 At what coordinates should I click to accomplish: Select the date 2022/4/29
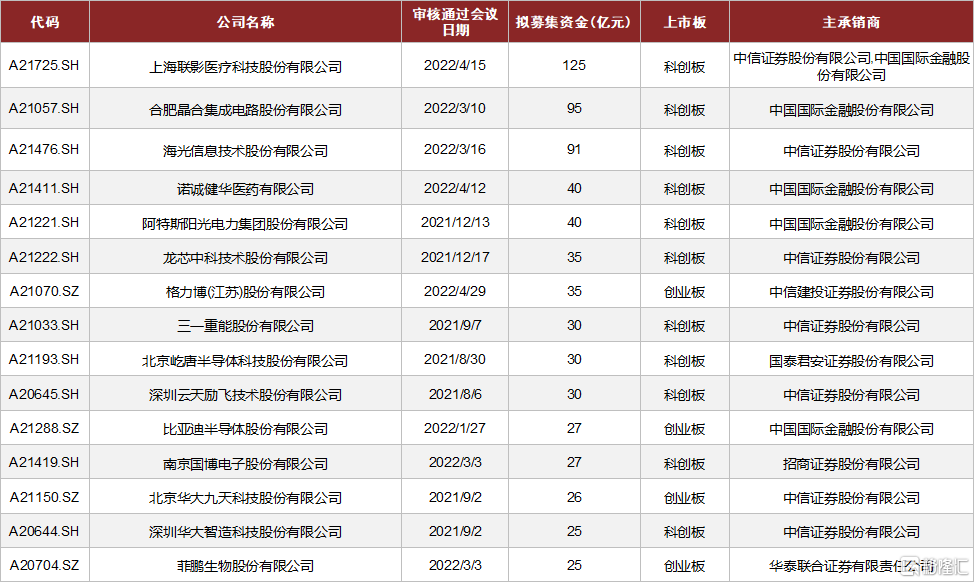(455, 292)
